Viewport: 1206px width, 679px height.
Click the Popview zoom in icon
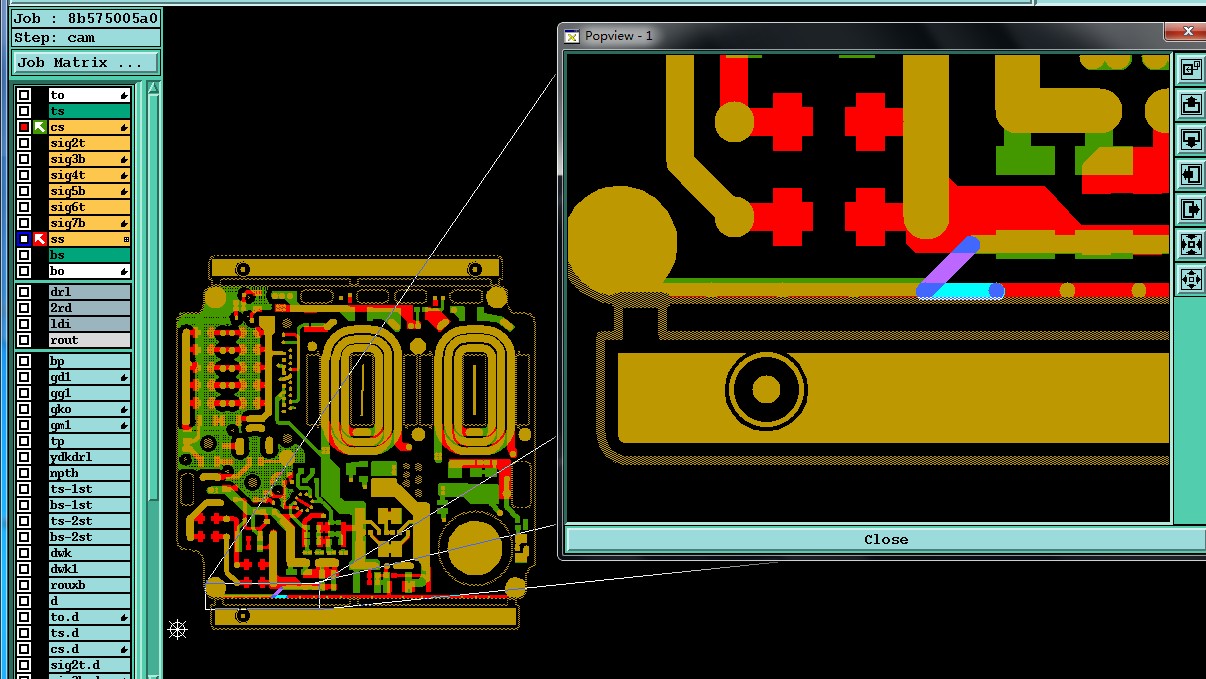pyautogui.click(x=1190, y=244)
